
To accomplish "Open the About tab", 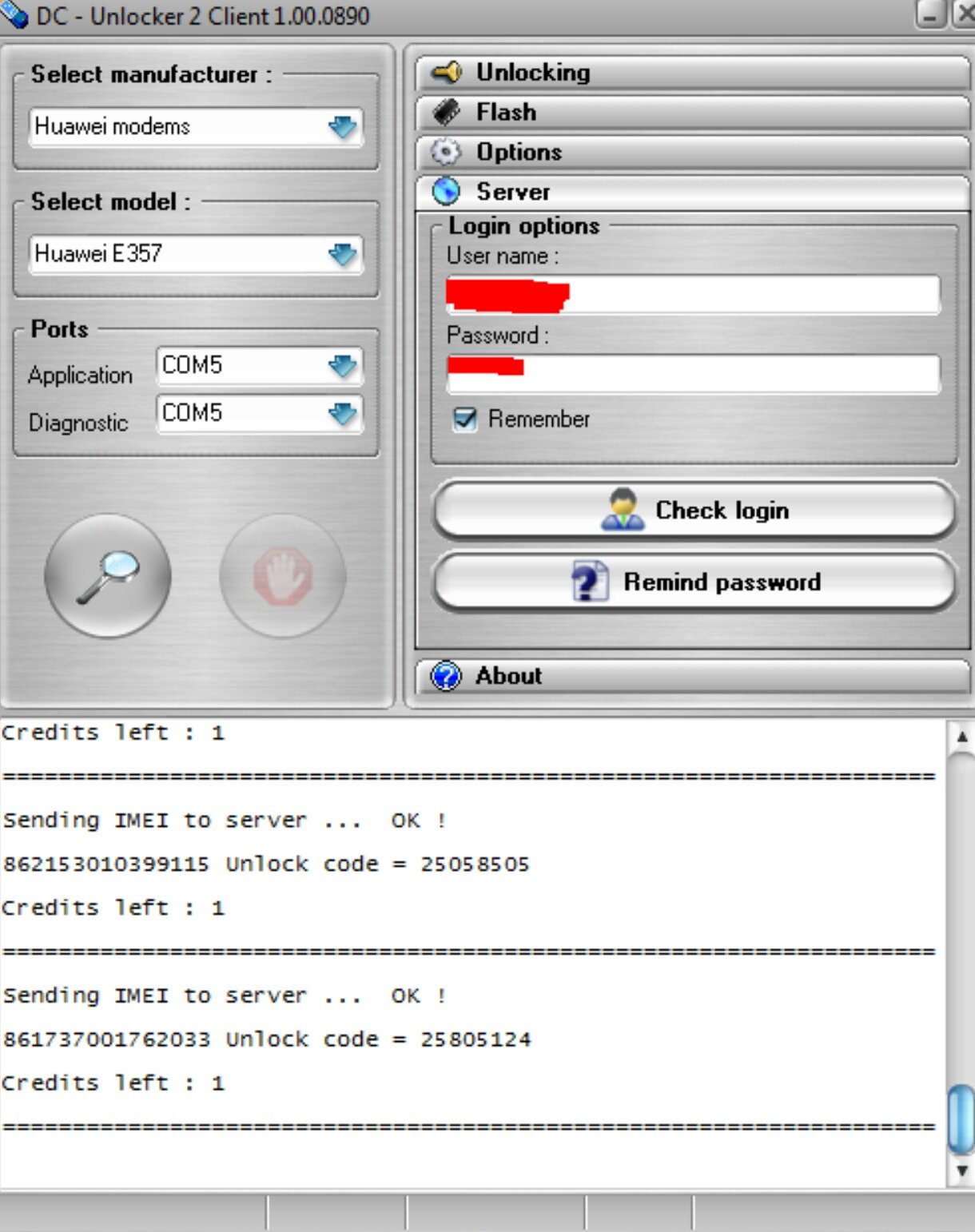I will click(x=679, y=675).
